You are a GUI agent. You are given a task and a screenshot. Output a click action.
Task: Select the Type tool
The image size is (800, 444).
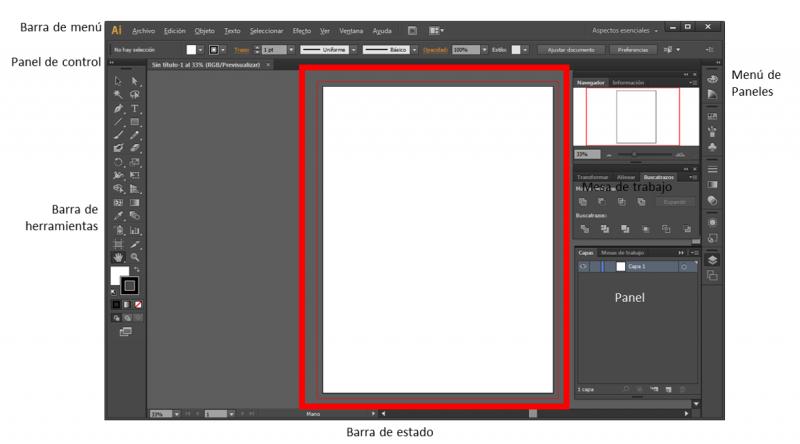pos(134,108)
